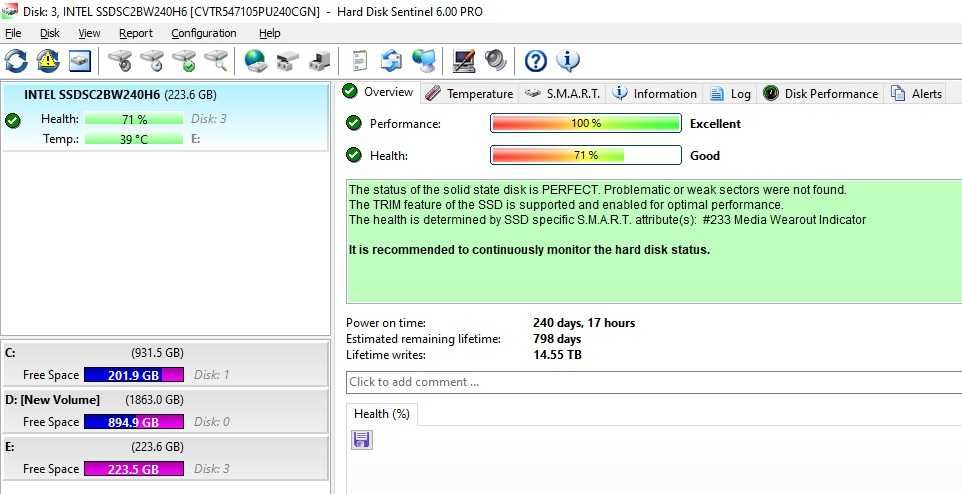
Task: Click the two stacked drives toolbar icon
Action: pos(287,61)
